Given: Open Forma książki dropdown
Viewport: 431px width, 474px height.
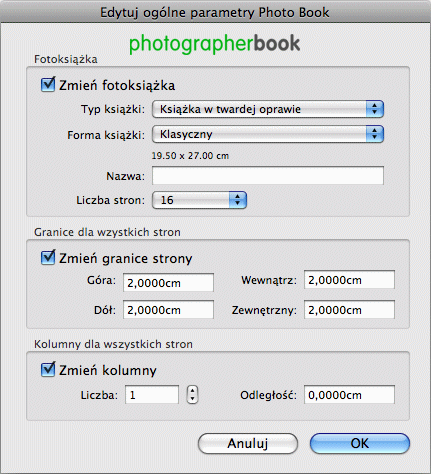Looking at the screenshot, I should point(268,134).
